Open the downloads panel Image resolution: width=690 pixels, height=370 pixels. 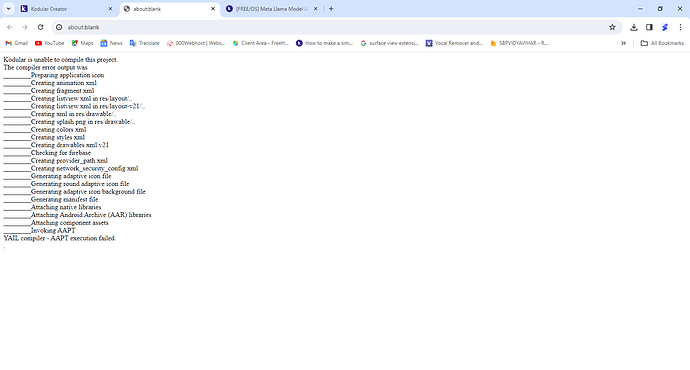click(634, 27)
